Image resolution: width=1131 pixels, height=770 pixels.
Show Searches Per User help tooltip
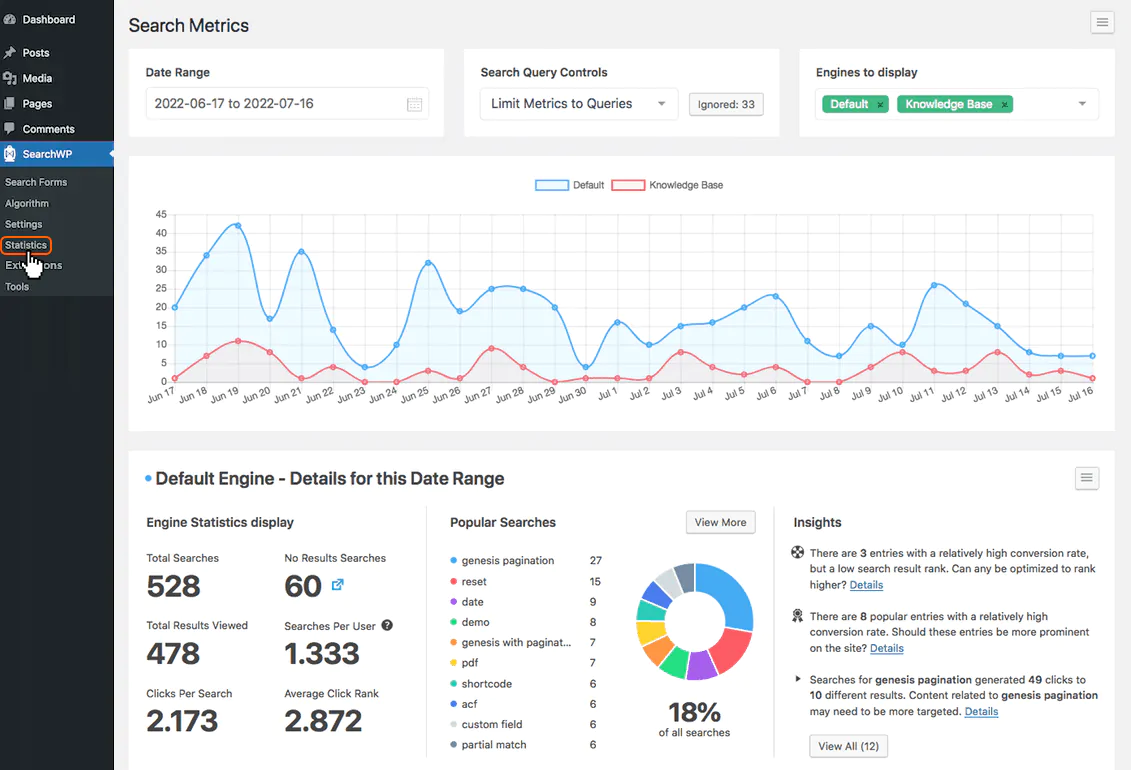pos(387,625)
